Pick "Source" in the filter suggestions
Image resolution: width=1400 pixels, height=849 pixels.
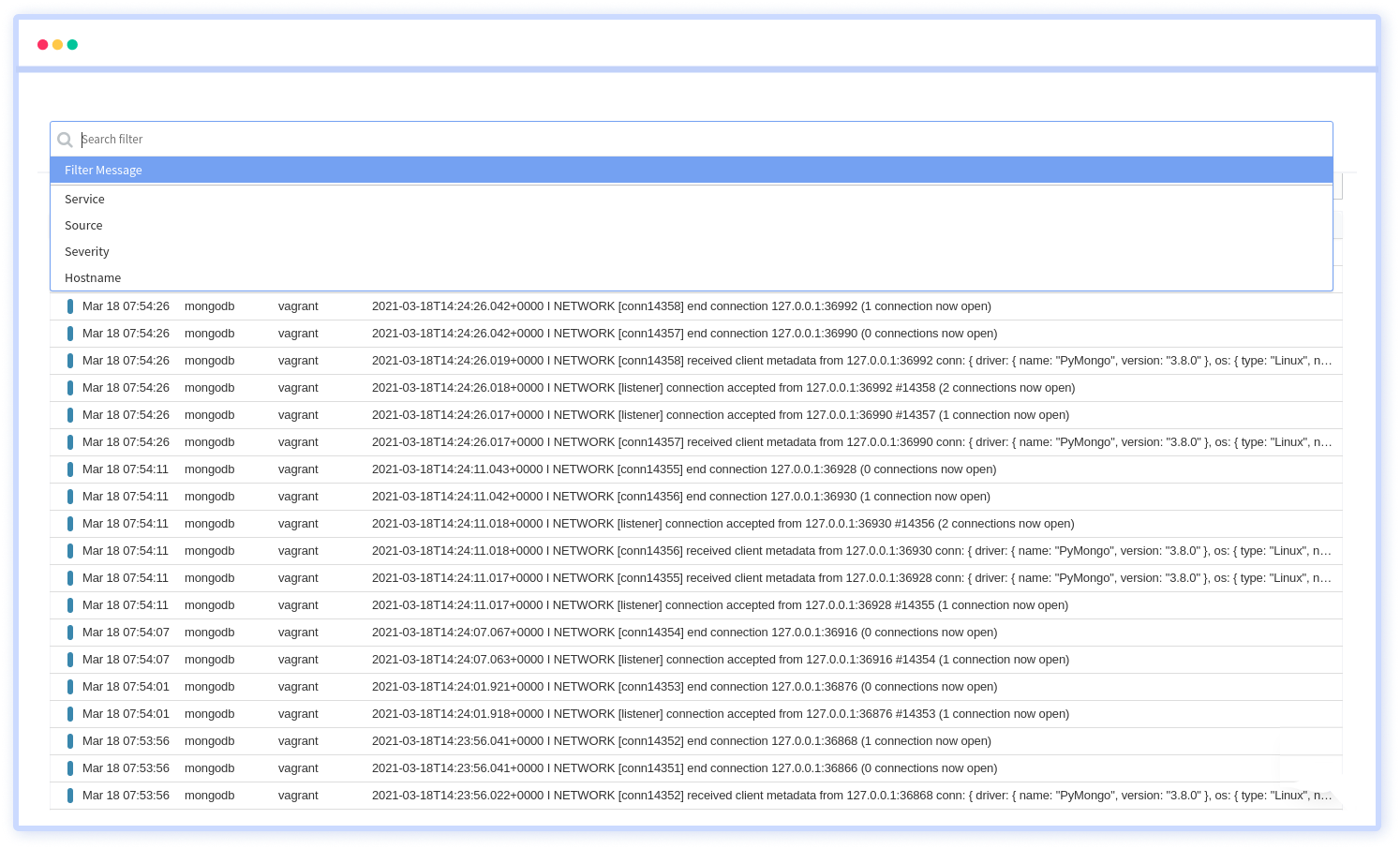(x=83, y=225)
